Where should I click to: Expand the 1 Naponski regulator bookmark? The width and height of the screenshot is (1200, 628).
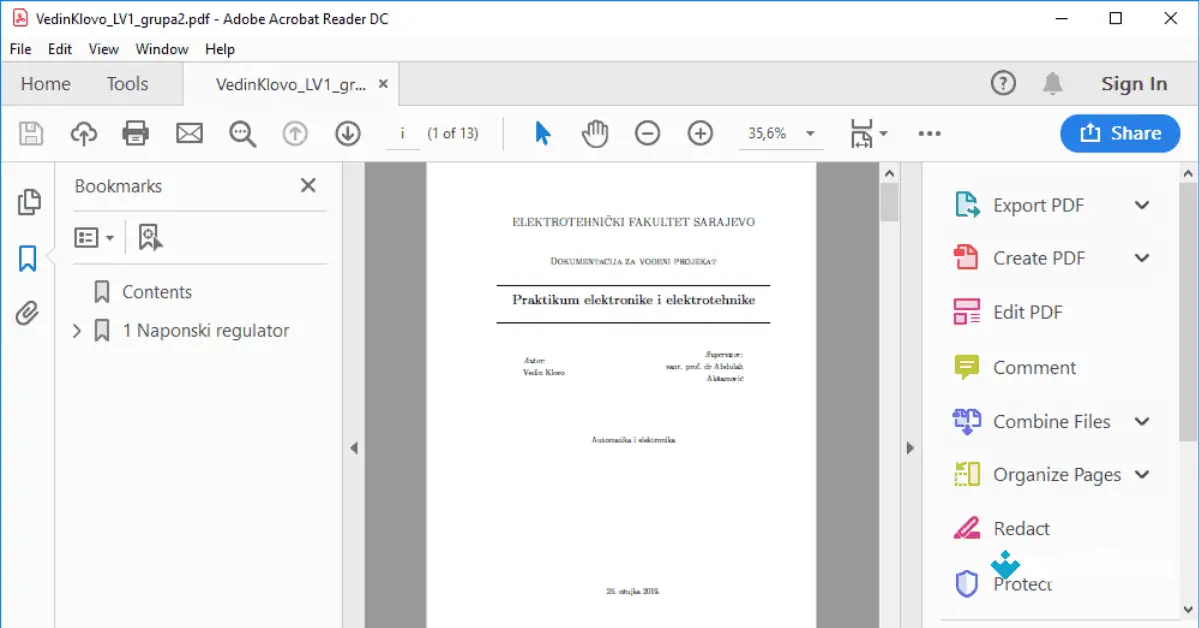click(78, 330)
